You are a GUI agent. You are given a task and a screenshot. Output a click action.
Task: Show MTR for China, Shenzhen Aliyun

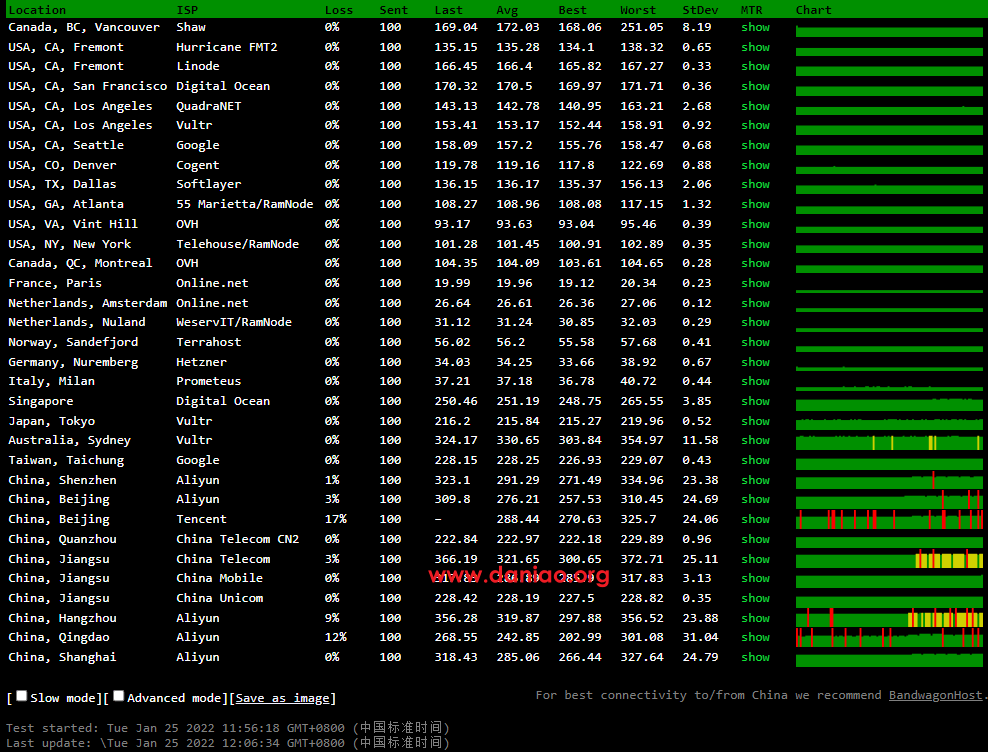755,480
